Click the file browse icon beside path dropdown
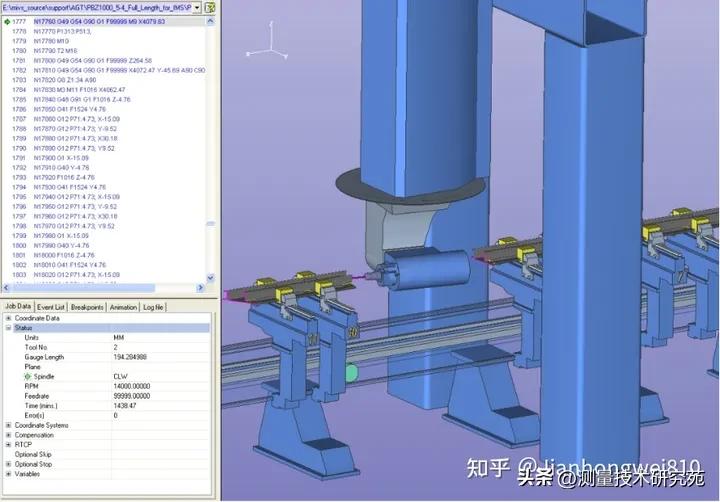The image size is (720, 502). point(211,7)
